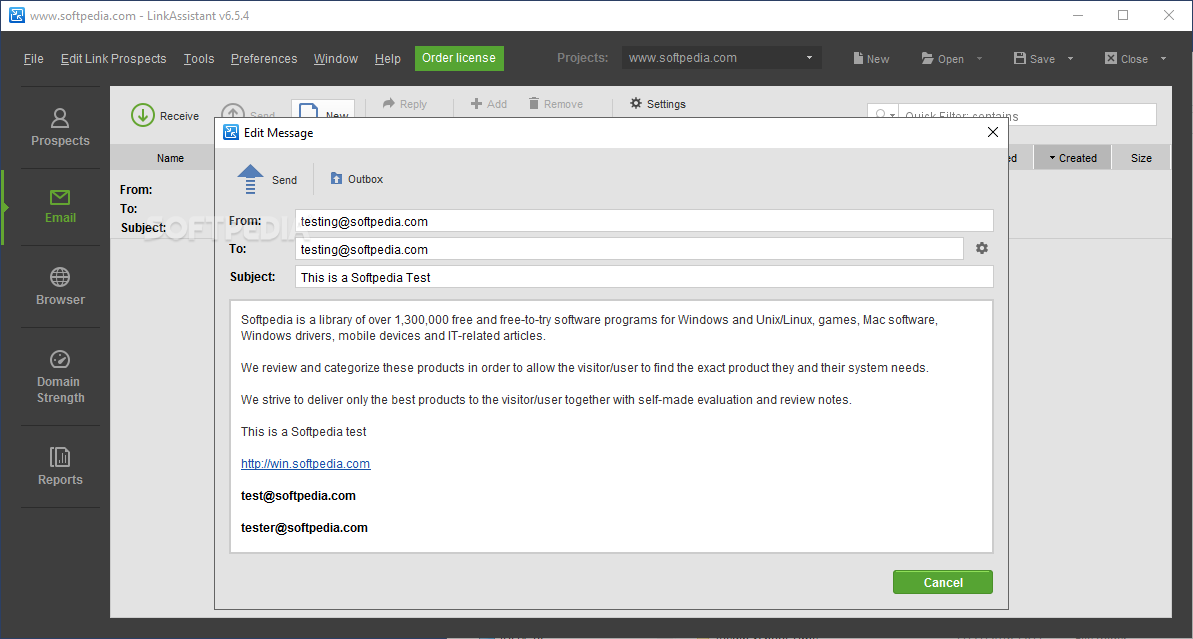This screenshot has width=1193, height=639.
Task: Expand the Open button dropdown arrow
Action: tap(979, 59)
